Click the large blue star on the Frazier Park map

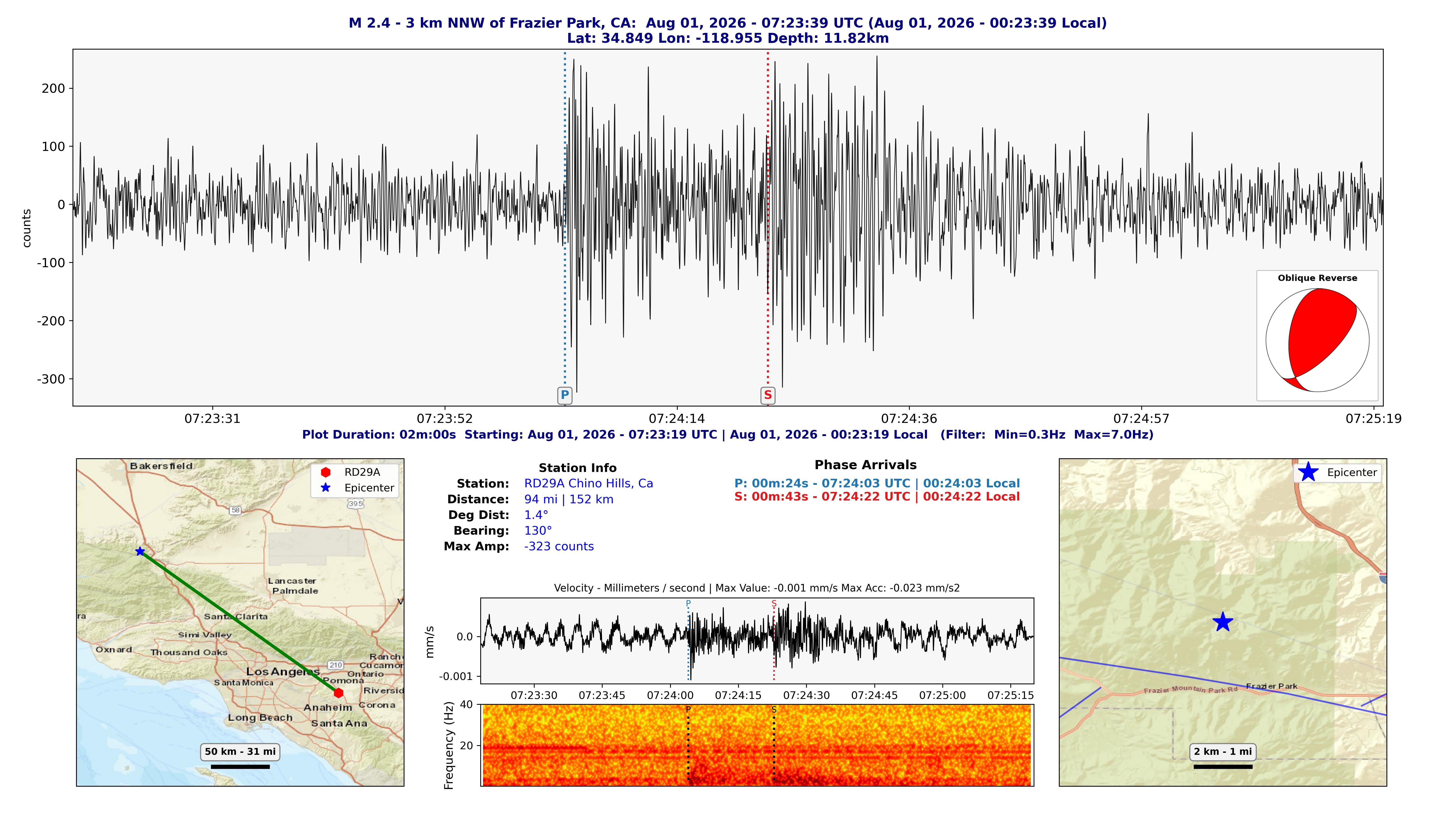[x=1223, y=622]
